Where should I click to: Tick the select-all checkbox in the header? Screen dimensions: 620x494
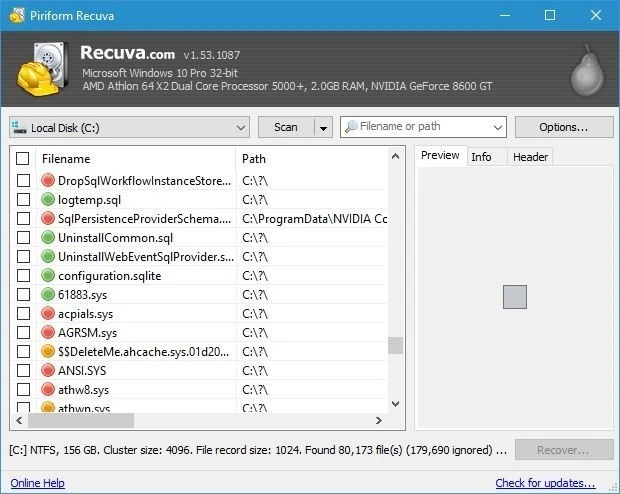click(x=23, y=159)
